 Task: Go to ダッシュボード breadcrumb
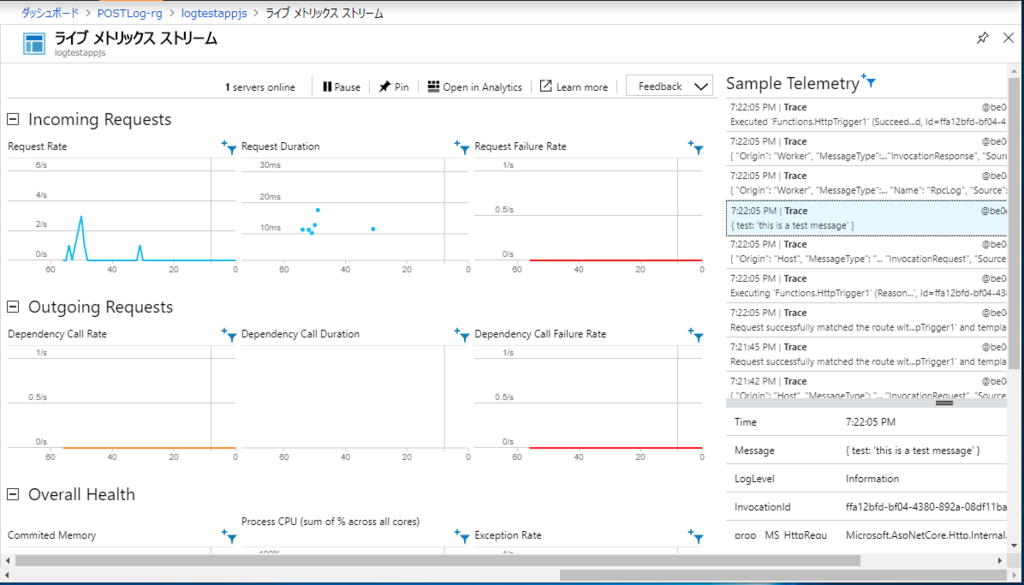tap(50, 13)
